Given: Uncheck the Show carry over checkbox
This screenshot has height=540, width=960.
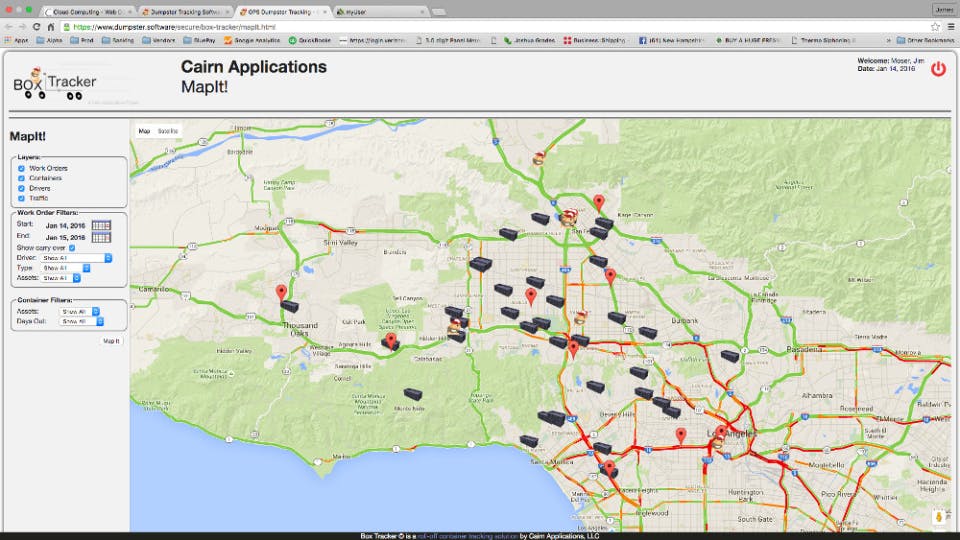Looking at the screenshot, I should click(72, 248).
